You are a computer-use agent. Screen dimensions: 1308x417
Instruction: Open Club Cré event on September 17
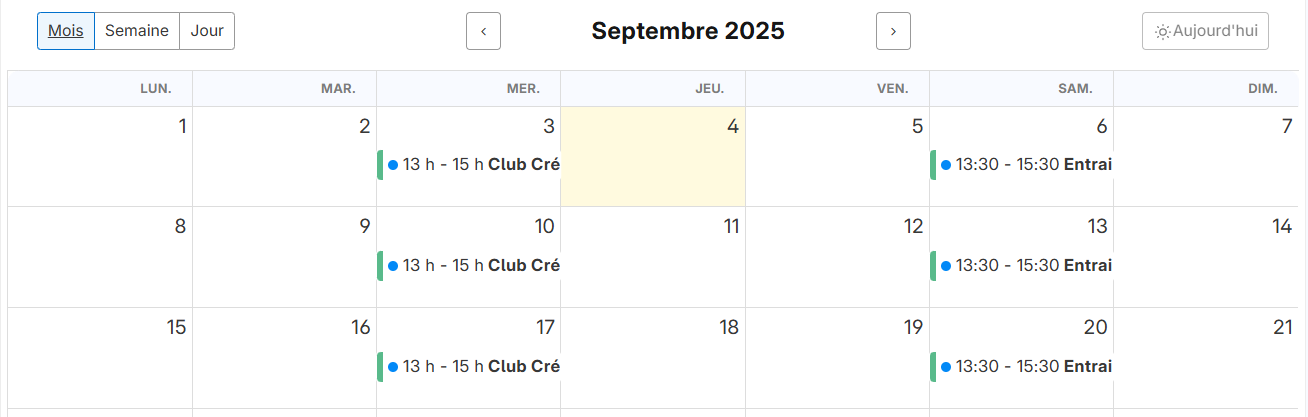tap(474, 367)
